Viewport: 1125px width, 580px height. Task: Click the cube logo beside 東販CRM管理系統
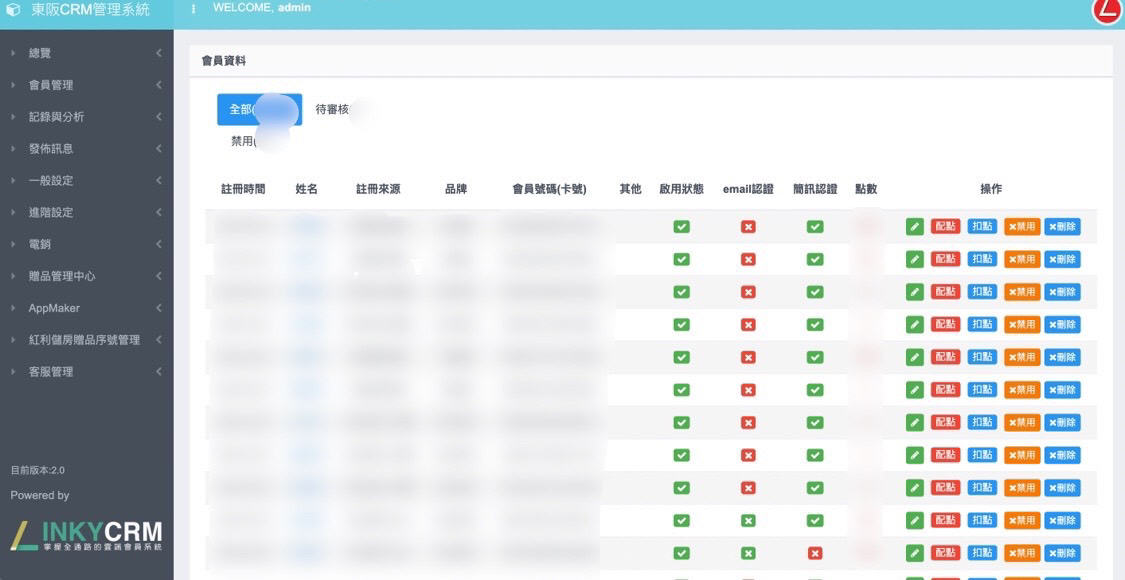pyautogui.click(x=13, y=10)
